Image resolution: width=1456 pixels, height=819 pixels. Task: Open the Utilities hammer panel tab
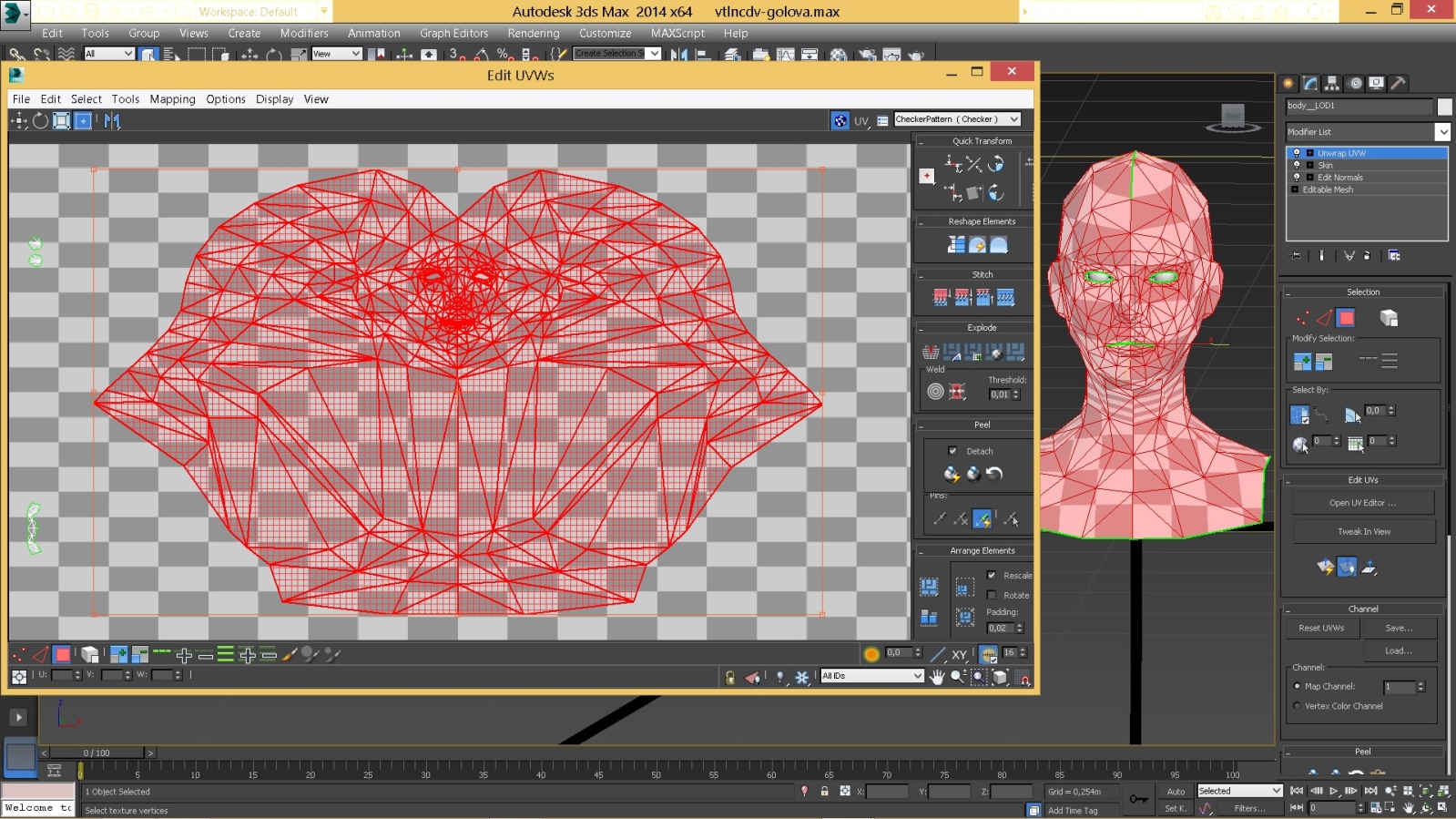1398,83
